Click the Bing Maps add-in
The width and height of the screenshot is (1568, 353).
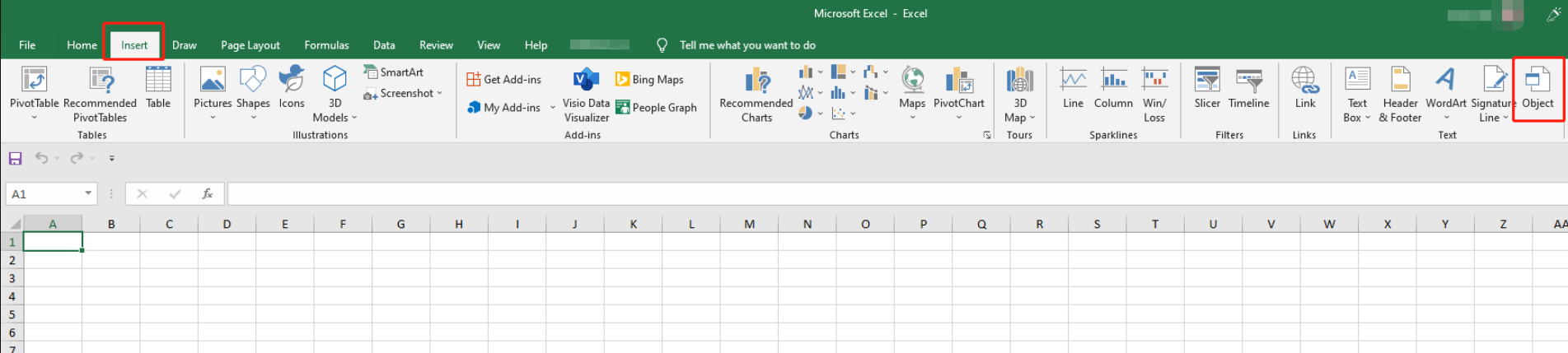click(x=649, y=79)
